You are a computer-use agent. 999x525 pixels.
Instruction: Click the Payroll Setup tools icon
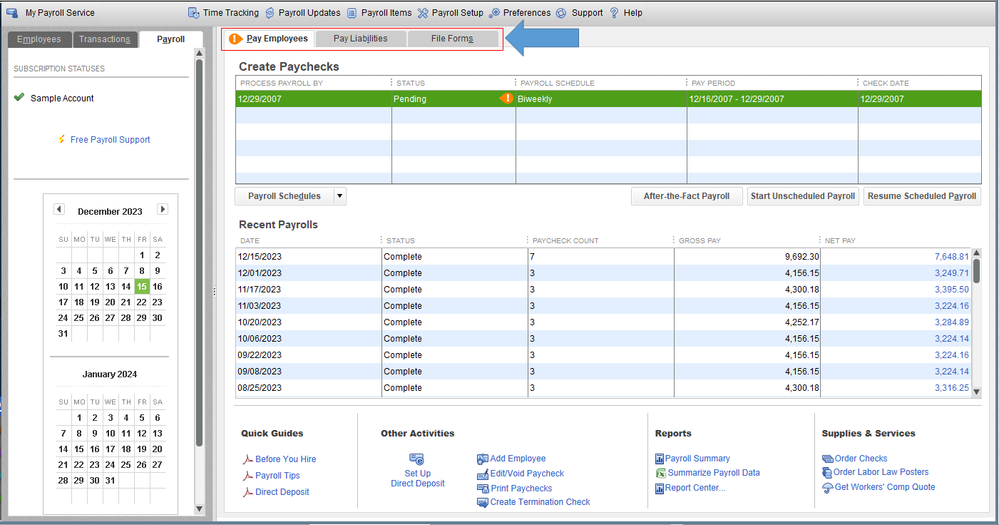click(423, 13)
